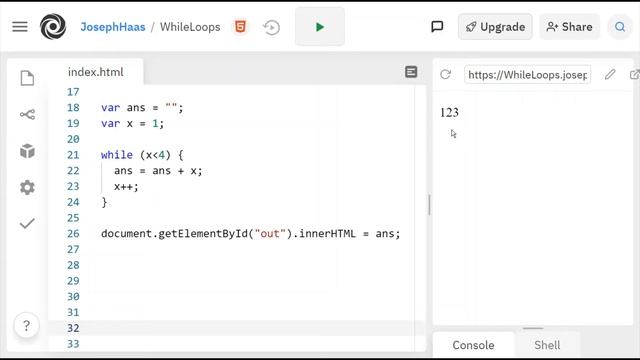The width and height of the screenshot is (640, 360).
Task: Toggle the editor markdown preview icon
Action: coord(411,72)
